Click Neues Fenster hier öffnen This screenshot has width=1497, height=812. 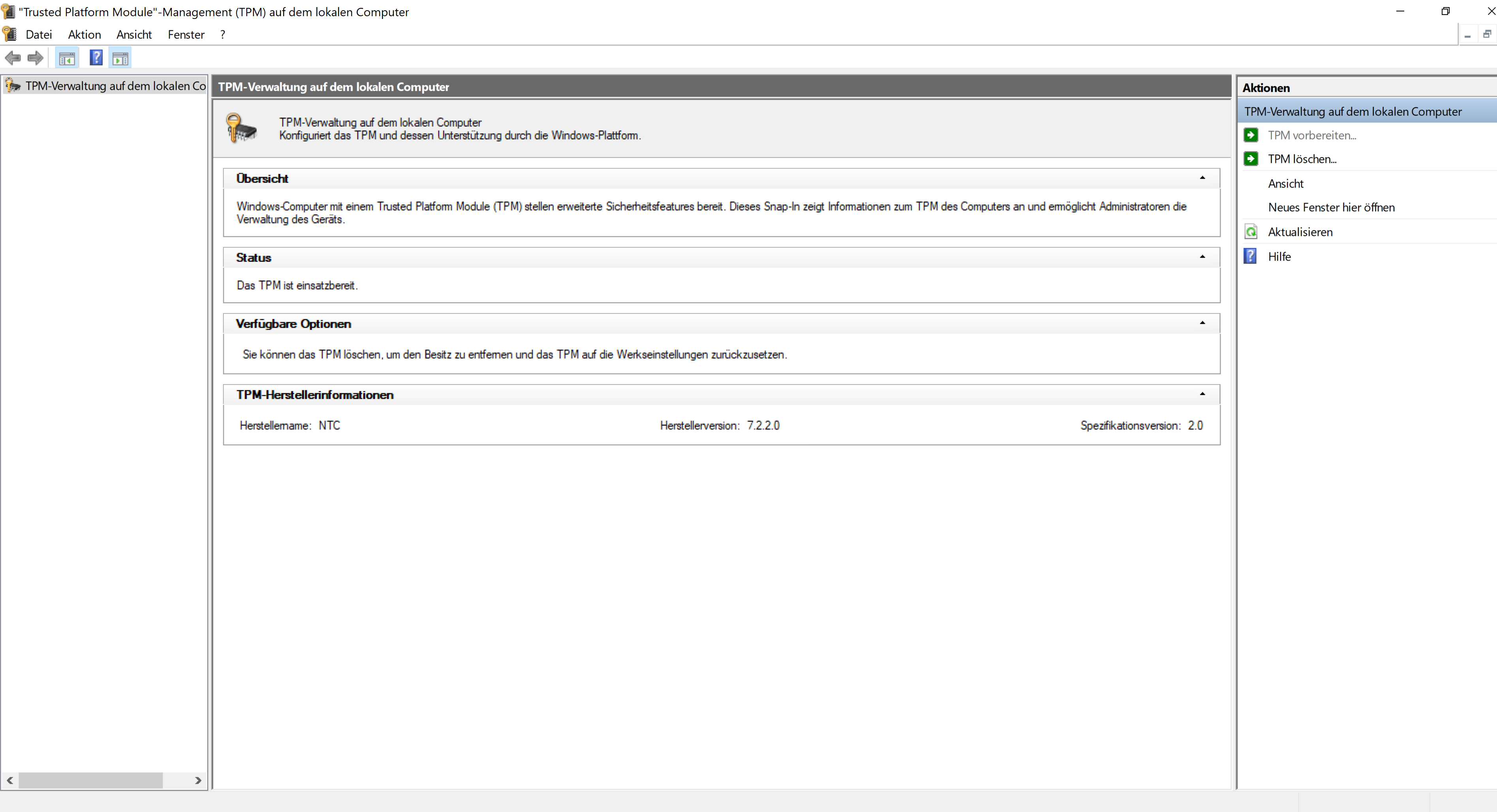[1331, 207]
